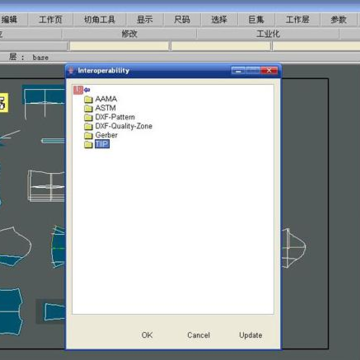360x360 pixels.
Task: Click the Cancel button
Action: 199,335
